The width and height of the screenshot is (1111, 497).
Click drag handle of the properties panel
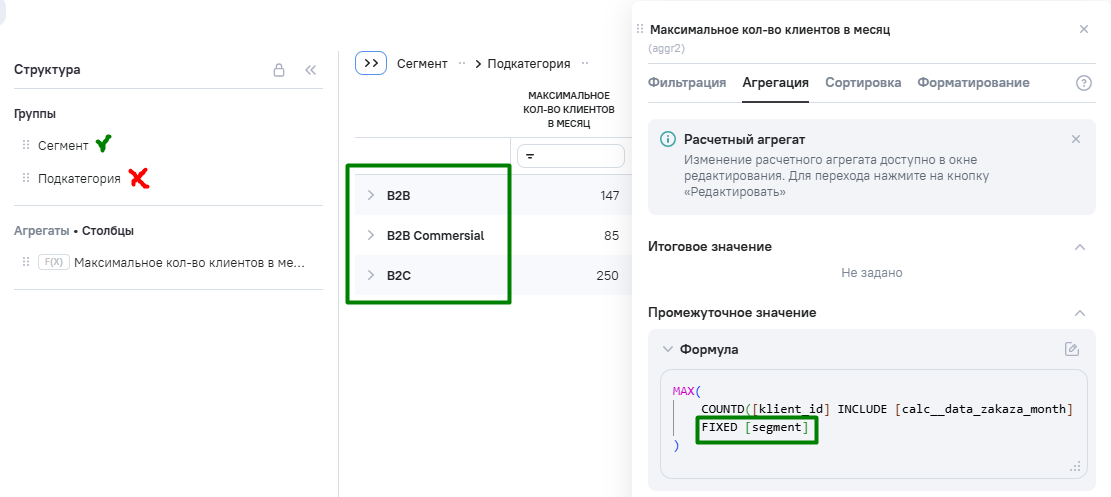(x=641, y=30)
